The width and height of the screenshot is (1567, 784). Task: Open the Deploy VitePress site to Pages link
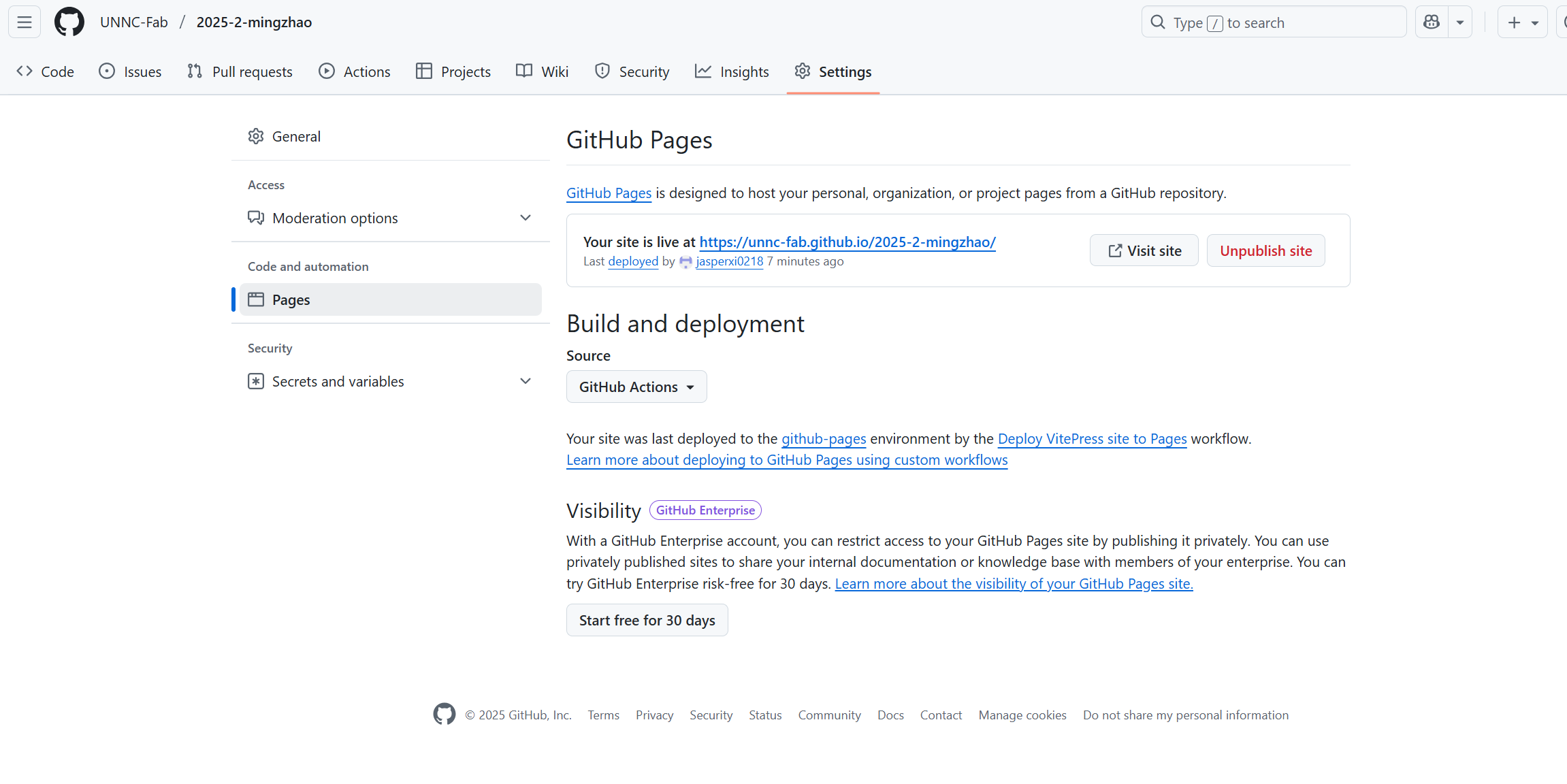1092,439
